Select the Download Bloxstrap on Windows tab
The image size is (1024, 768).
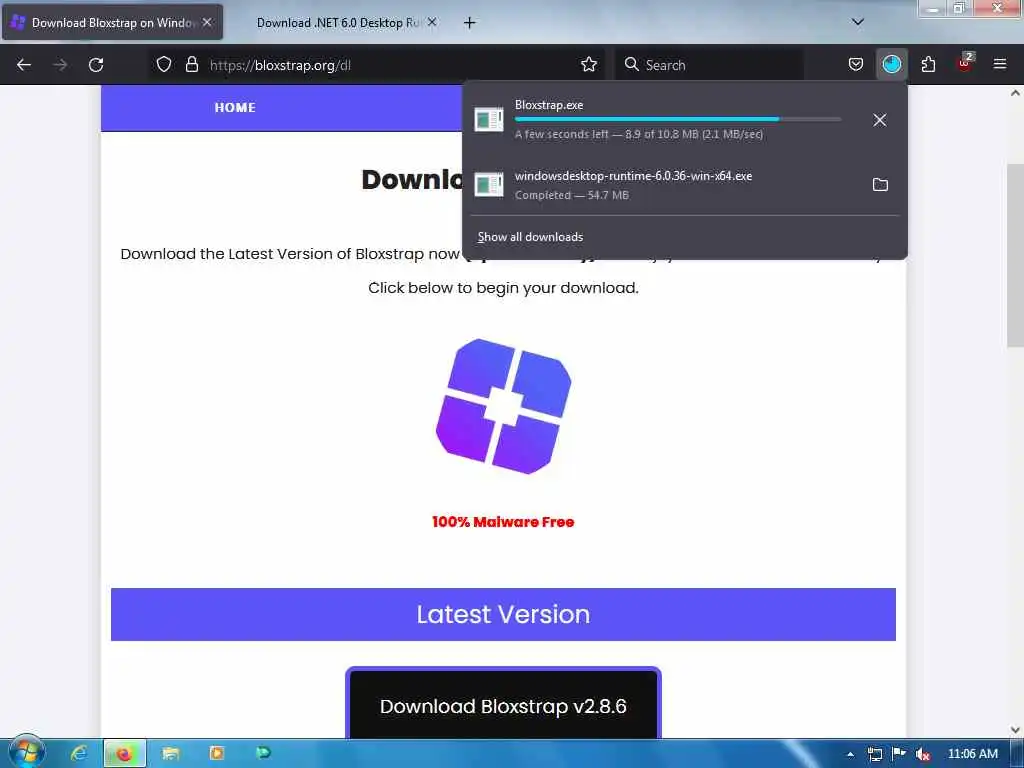(x=112, y=23)
